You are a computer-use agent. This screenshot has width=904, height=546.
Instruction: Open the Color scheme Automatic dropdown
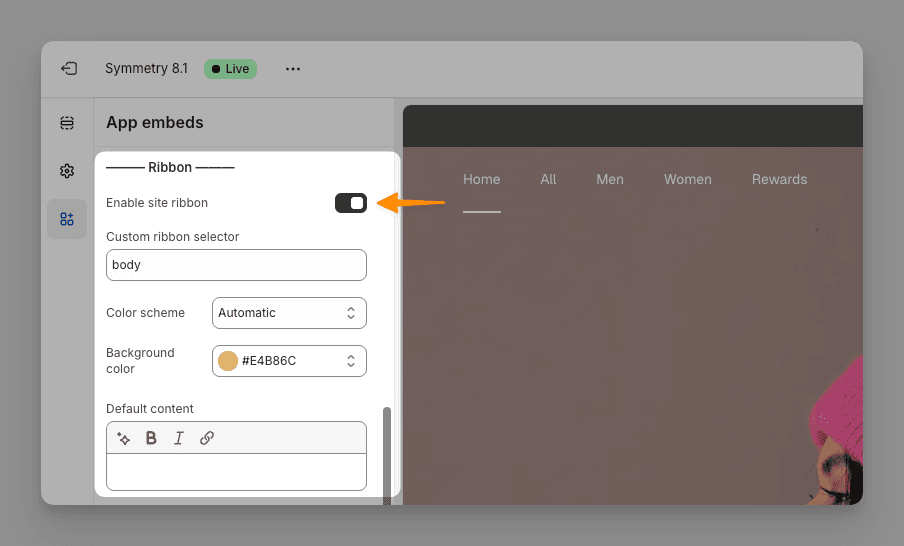tap(289, 313)
